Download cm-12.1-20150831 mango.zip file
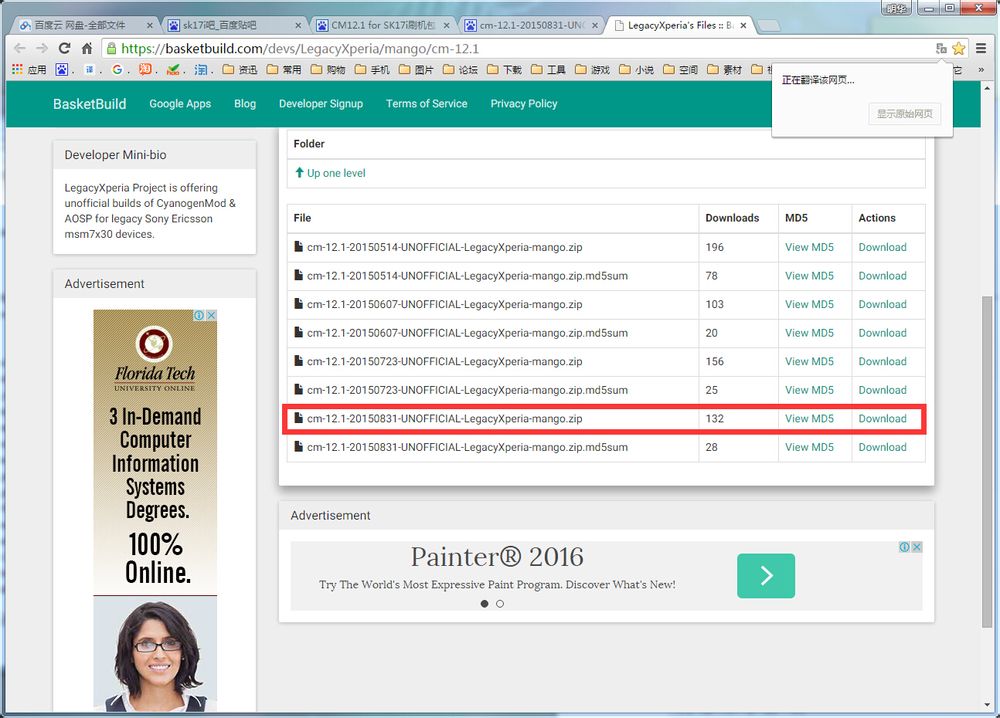 [x=882, y=418]
